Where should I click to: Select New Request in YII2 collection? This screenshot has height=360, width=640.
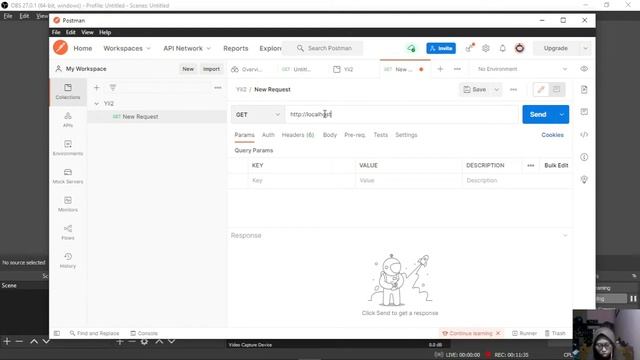(x=157, y=117)
